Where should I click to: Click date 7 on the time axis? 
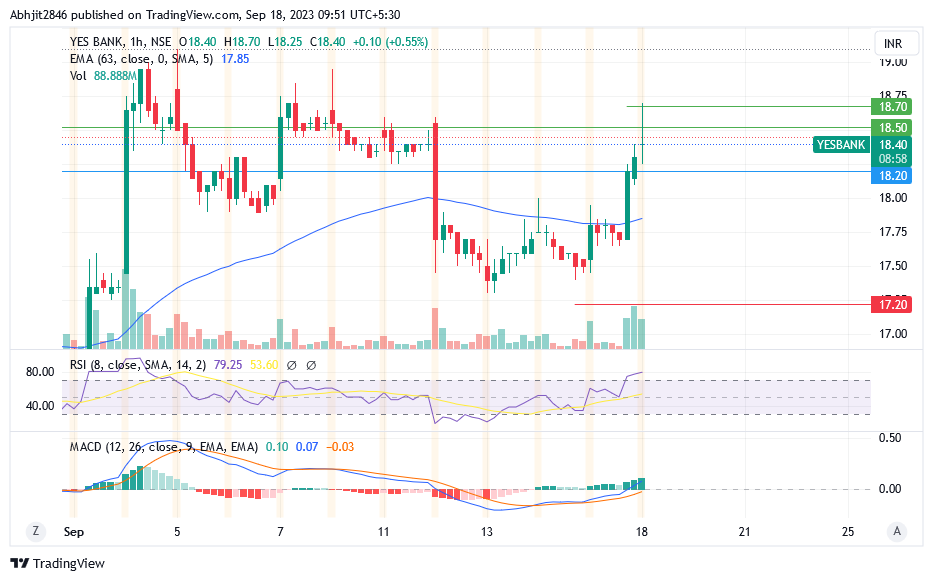pos(280,532)
